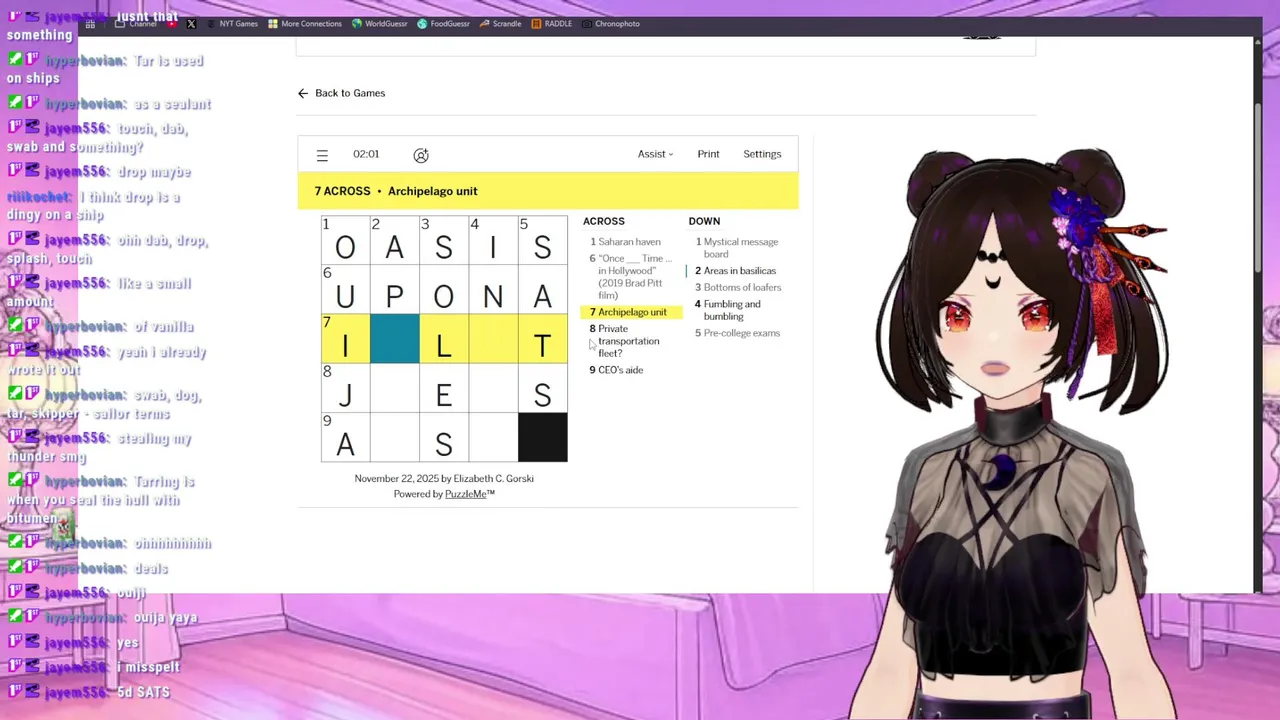Open the More Connections bookmark
This screenshot has width=1280, height=720.
305,23
